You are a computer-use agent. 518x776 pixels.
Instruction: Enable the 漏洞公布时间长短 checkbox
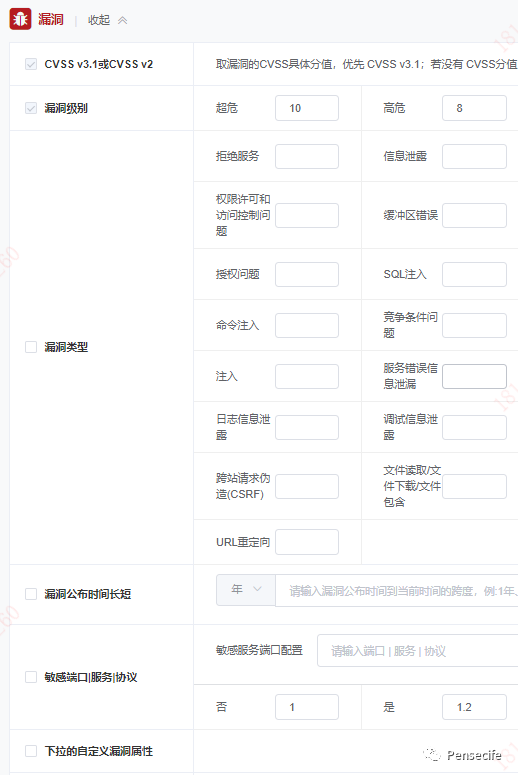[x=31, y=594]
